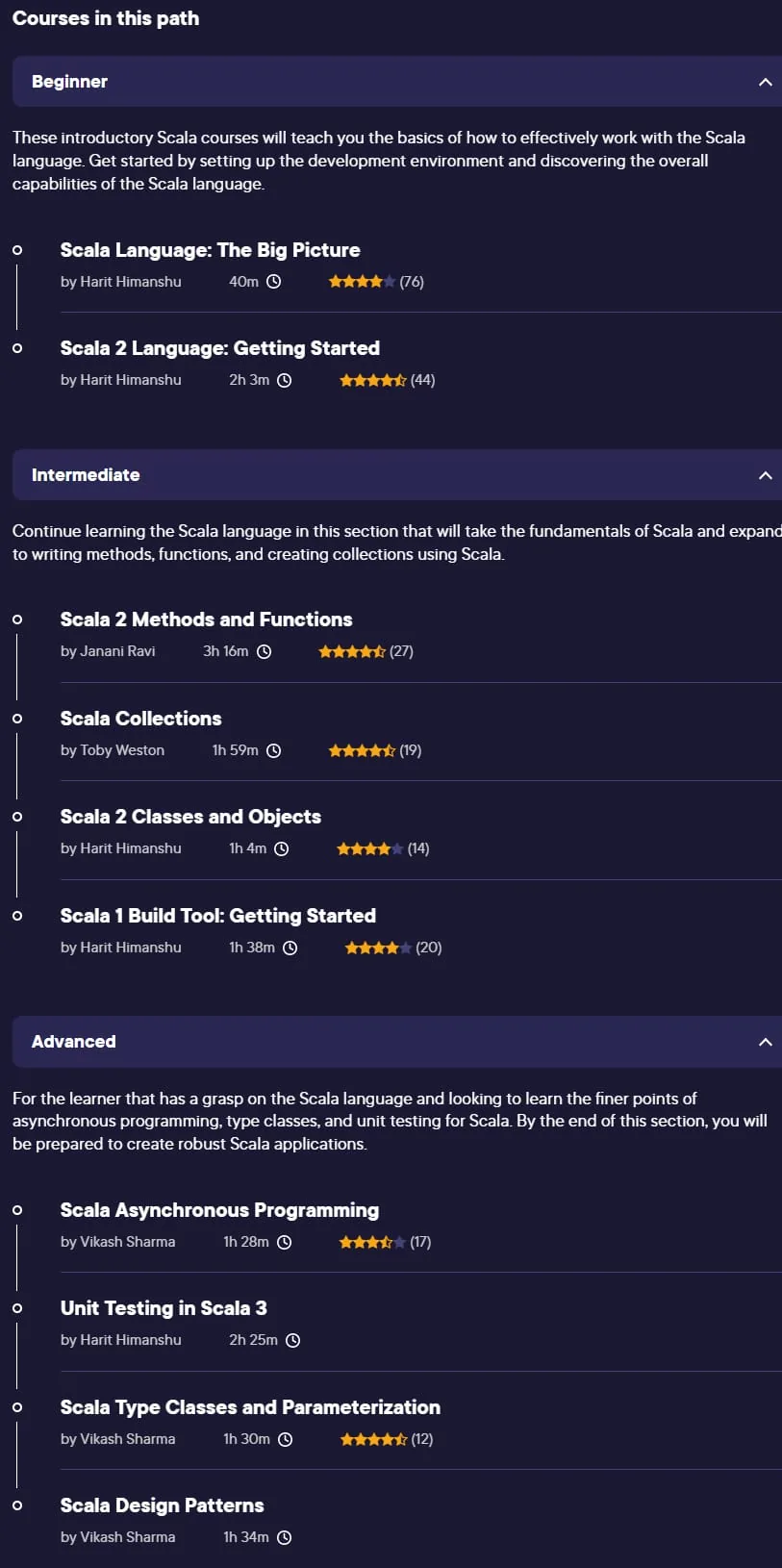
Task: Open Scala 2 Methods and Functions course
Action: click(x=206, y=620)
